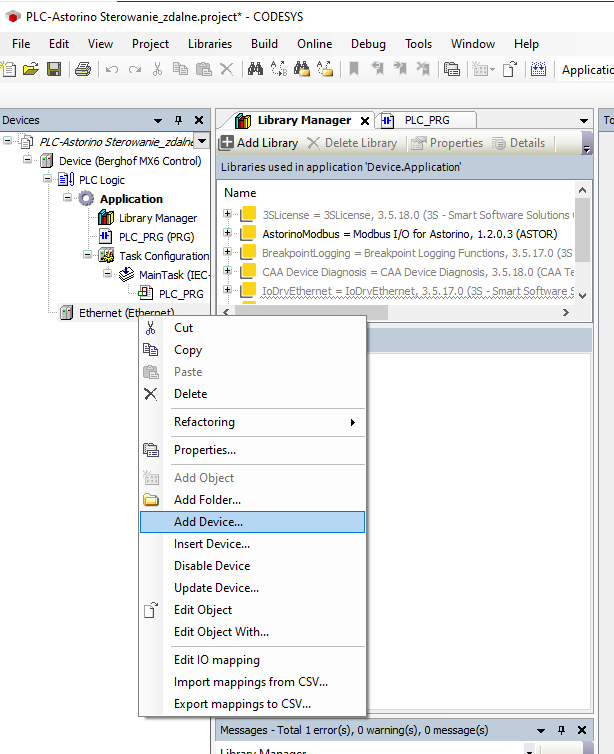Close the Devices panel
Screen dimensions: 614x754
(199, 120)
